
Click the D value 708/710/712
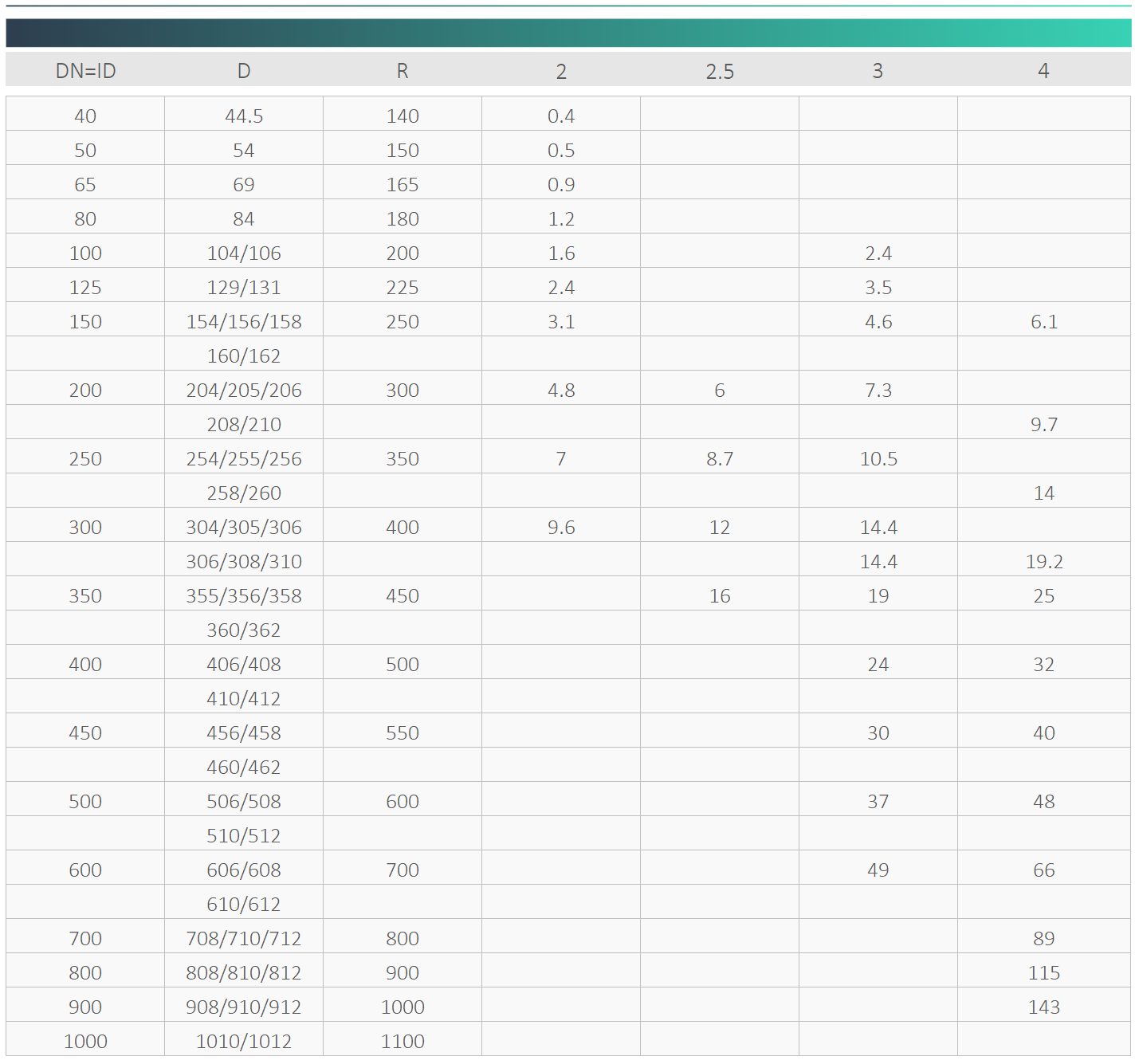pyautogui.click(x=244, y=939)
